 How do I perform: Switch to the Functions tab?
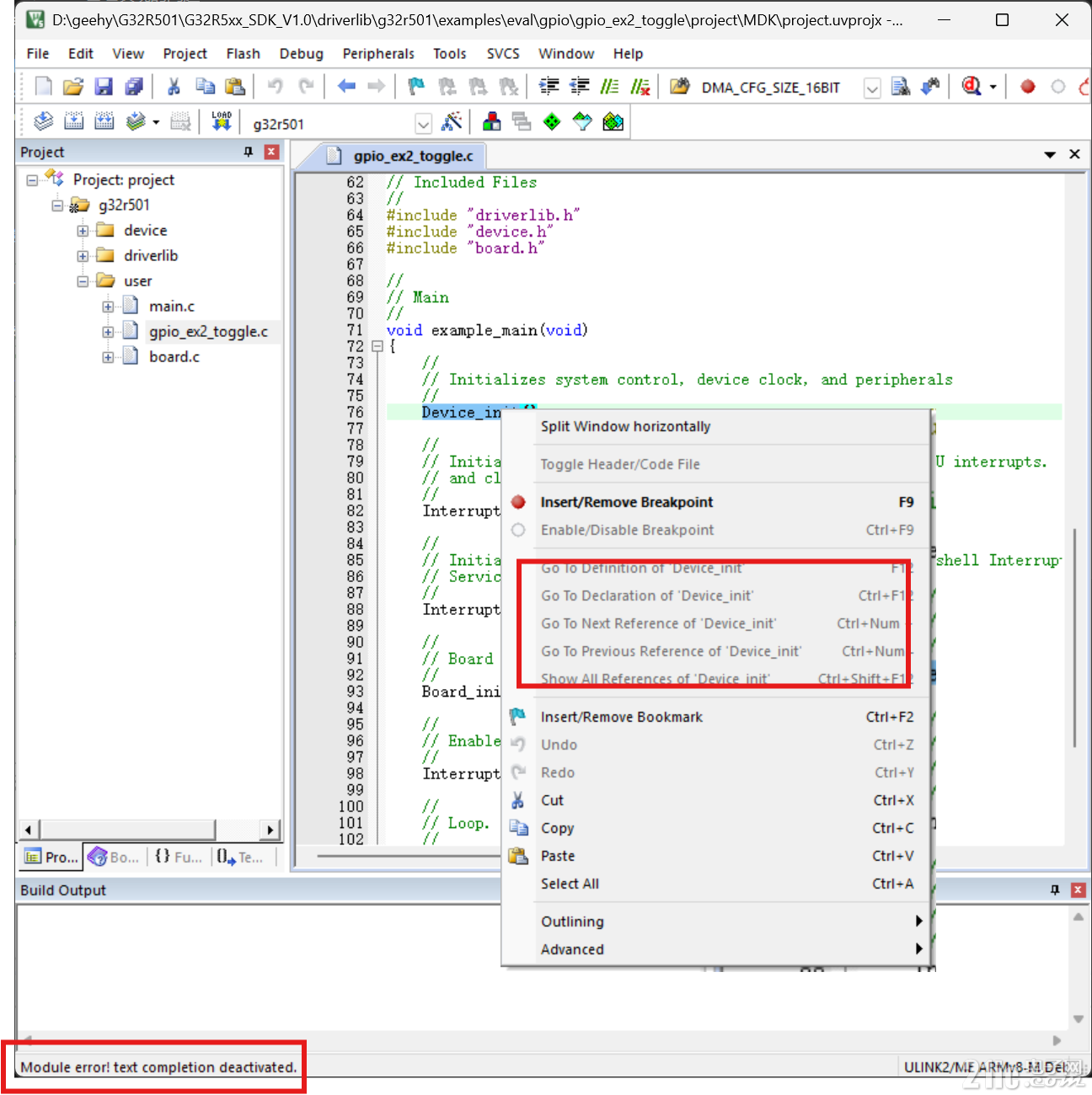tap(178, 857)
